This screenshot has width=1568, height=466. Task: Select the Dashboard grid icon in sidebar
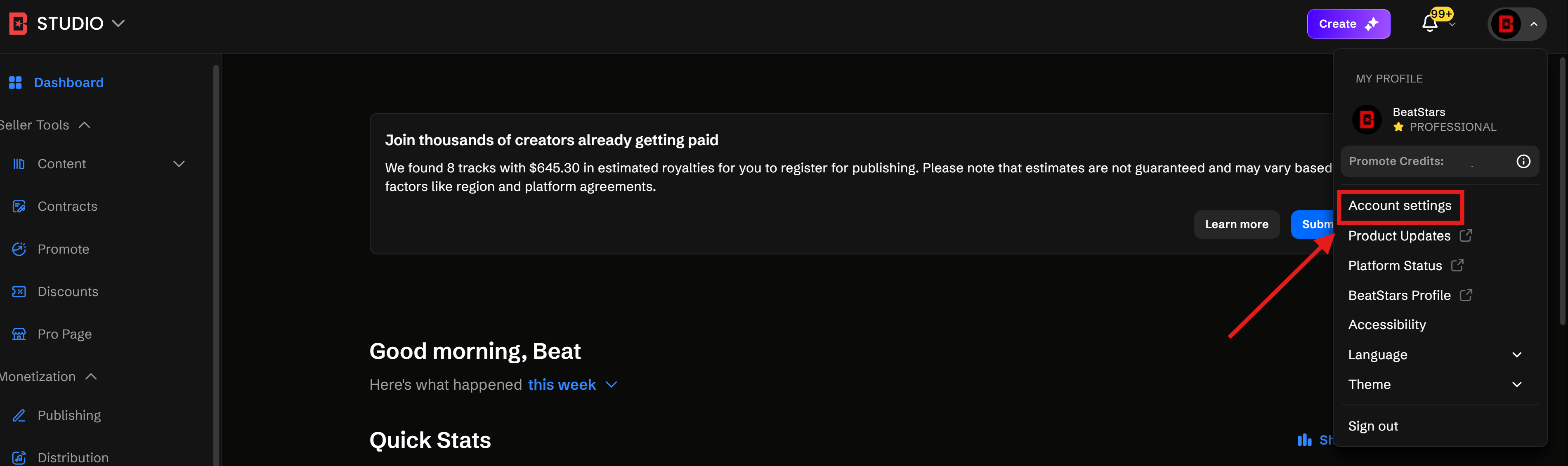pyautogui.click(x=16, y=82)
